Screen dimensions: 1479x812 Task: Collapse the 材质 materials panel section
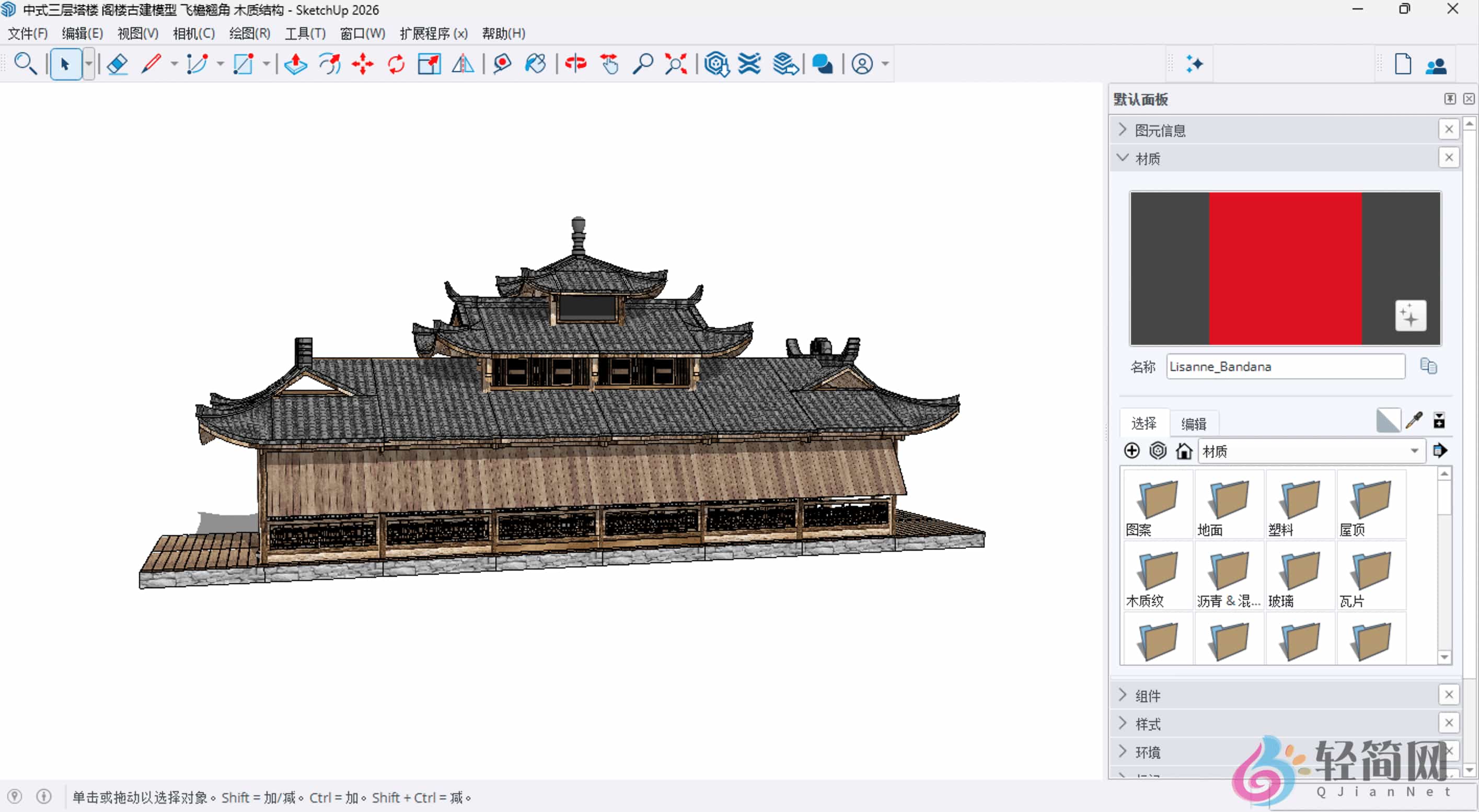point(1123,158)
